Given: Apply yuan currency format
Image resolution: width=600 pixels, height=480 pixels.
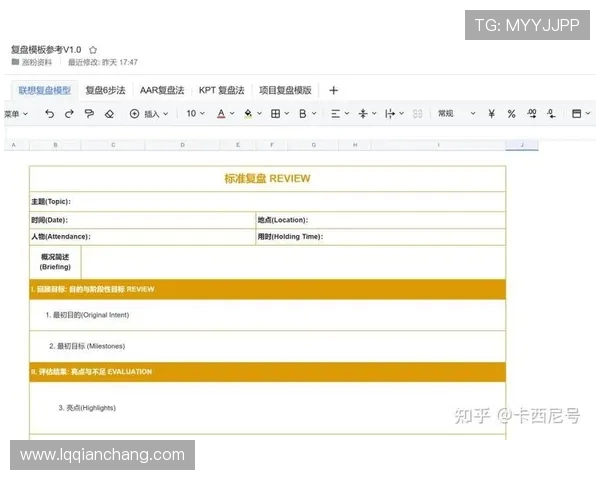Looking at the screenshot, I should coord(492,114).
